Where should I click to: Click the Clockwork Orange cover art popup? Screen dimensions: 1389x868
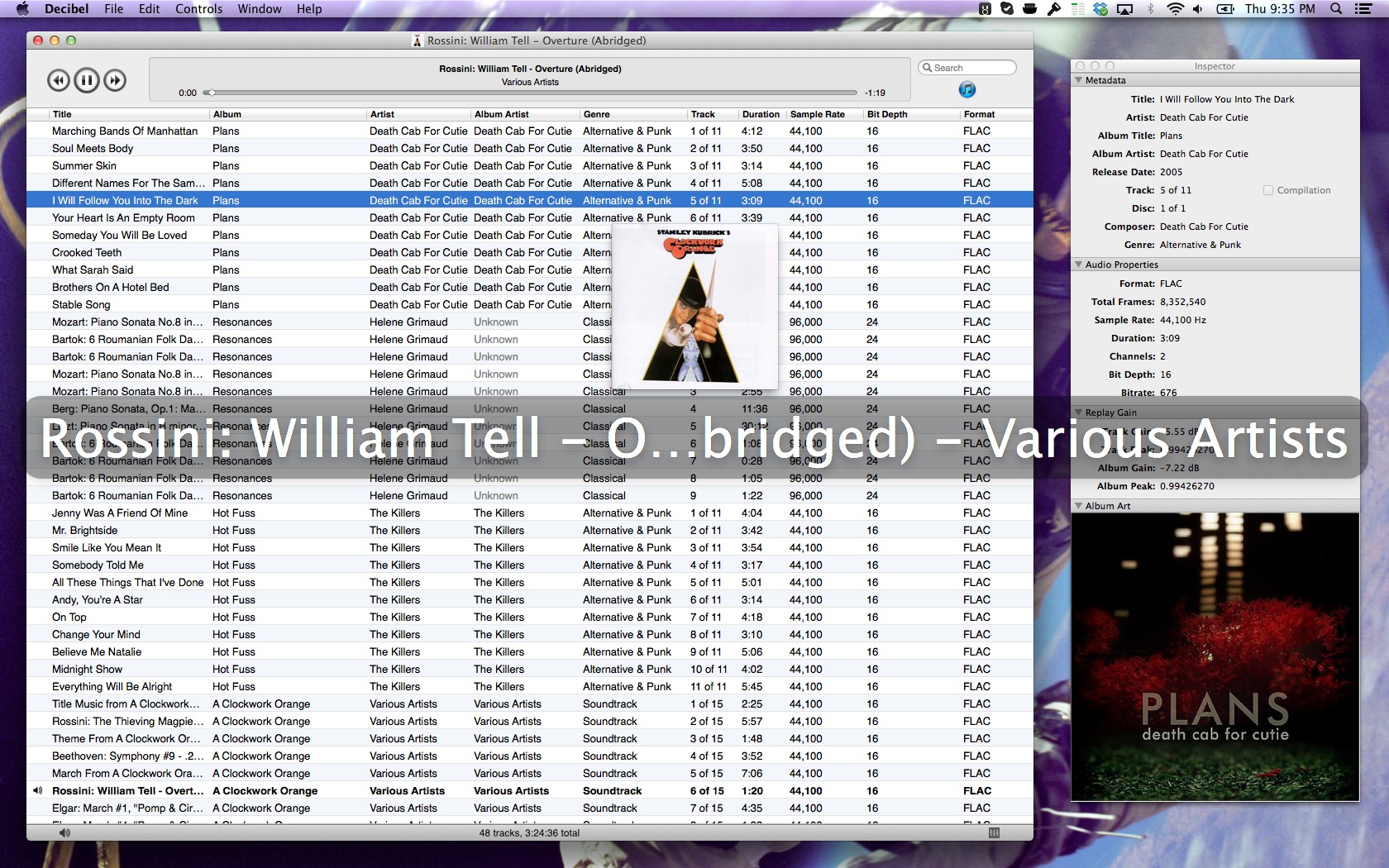(x=694, y=306)
